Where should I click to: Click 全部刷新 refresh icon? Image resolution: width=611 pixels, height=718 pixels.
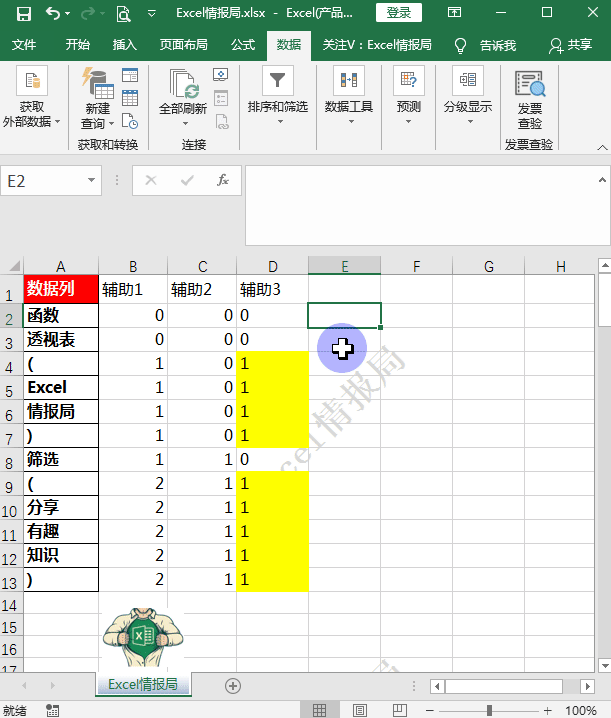coord(184,84)
